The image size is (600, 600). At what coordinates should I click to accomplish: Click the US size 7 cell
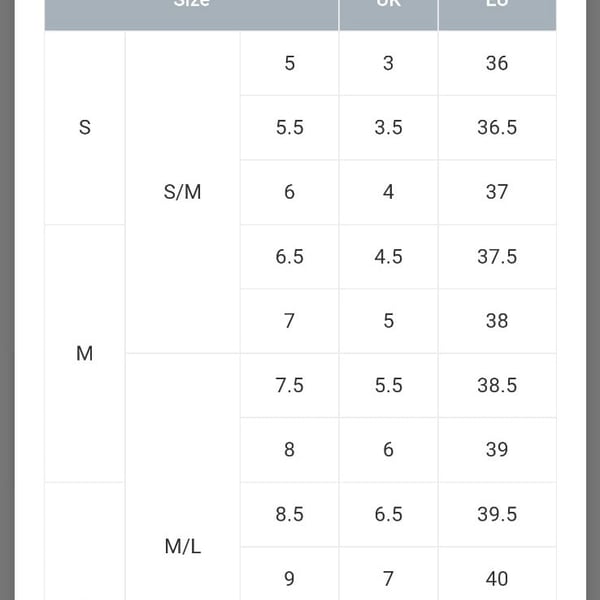coord(289,321)
